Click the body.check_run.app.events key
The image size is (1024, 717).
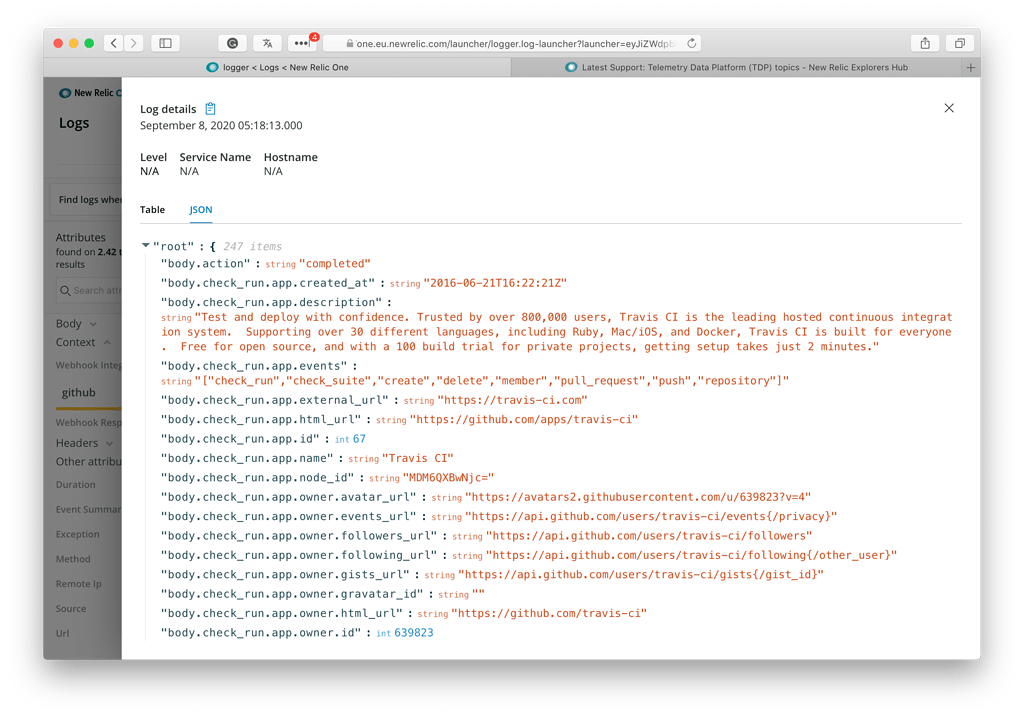coord(254,366)
